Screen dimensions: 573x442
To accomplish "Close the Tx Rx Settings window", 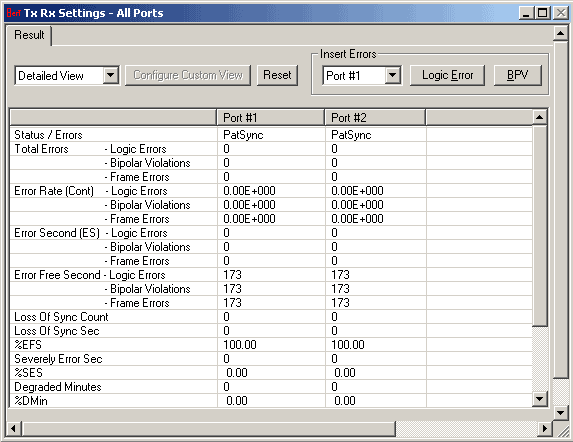I will pos(561,14).
